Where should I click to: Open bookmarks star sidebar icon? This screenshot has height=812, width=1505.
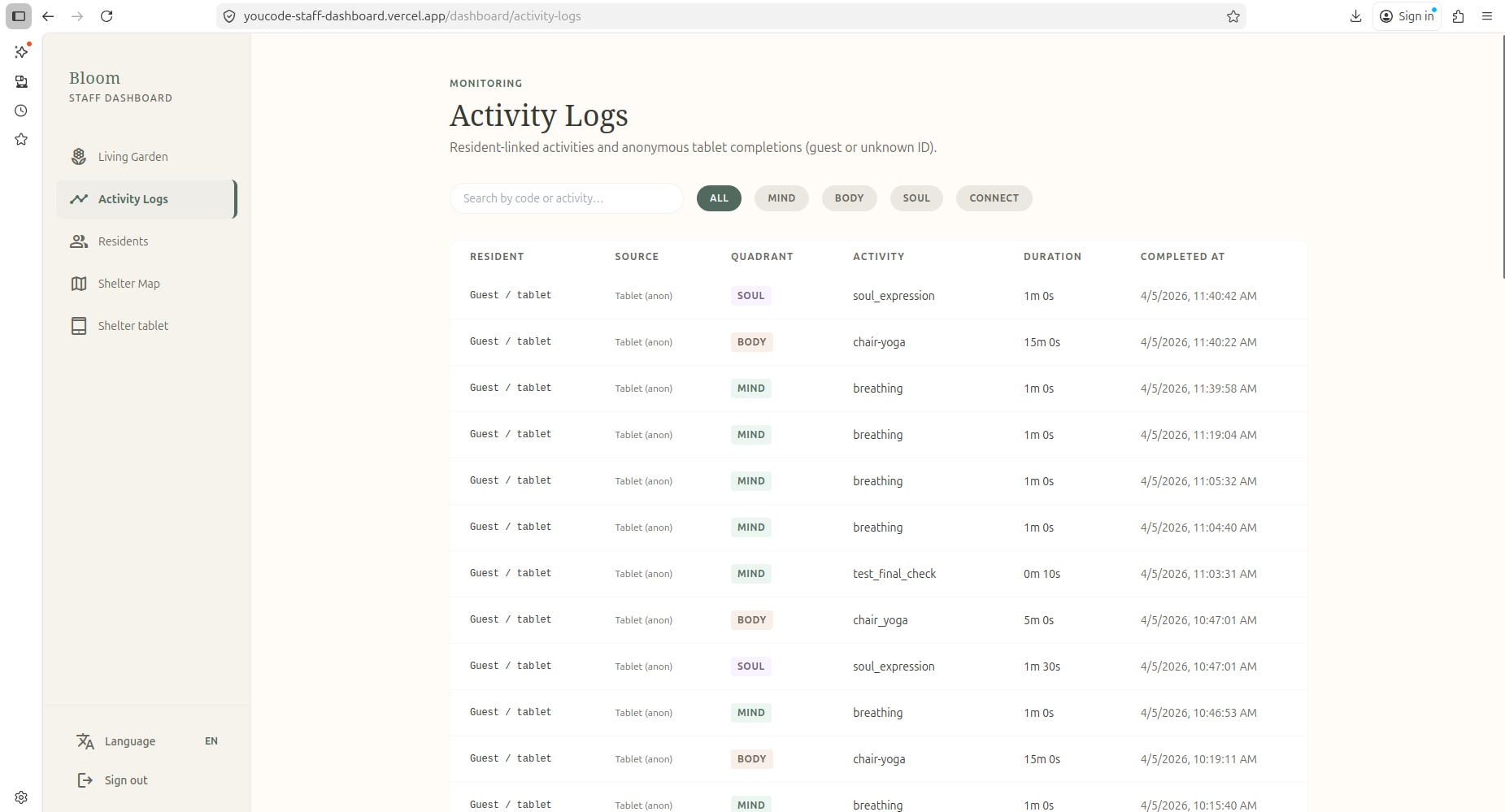21,140
